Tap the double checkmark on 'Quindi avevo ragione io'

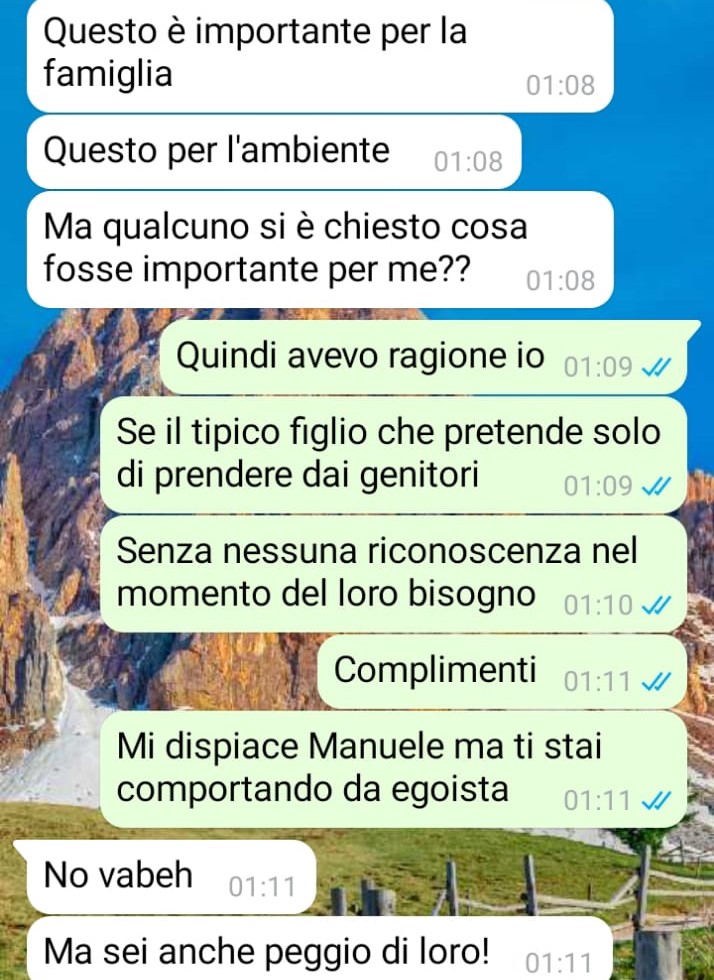click(656, 367)
